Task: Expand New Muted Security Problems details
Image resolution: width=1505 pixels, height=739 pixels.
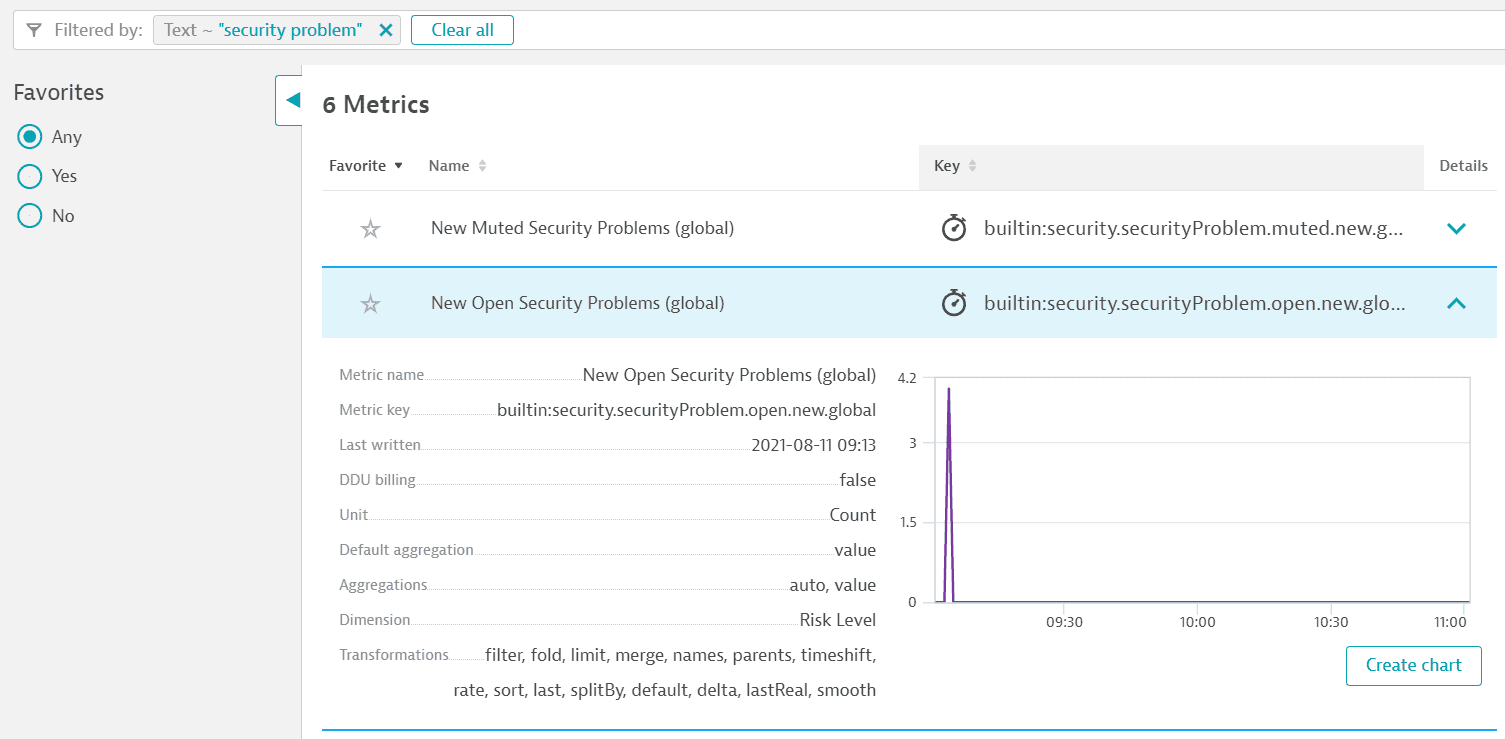Action: (1456, 229)
